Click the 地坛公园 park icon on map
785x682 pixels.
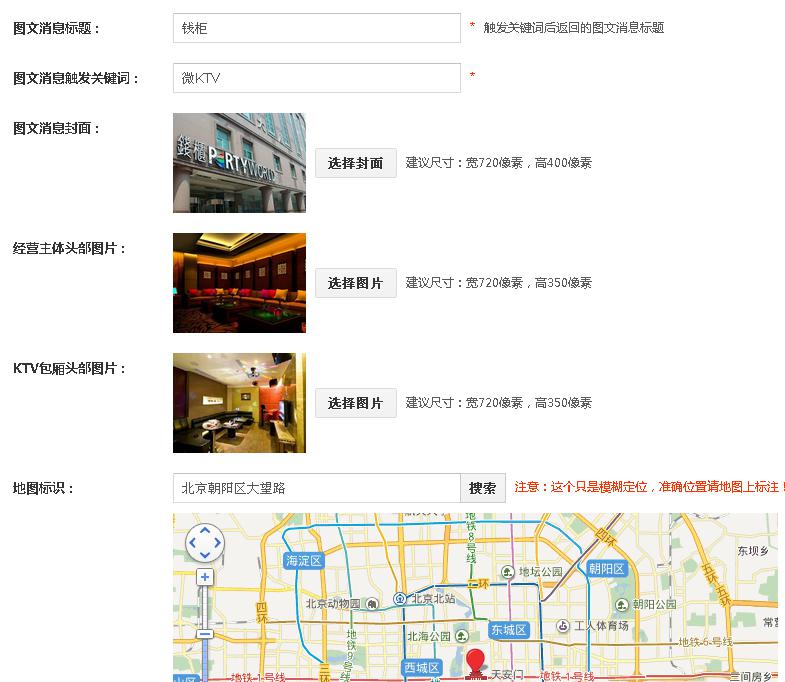(508, 573)
